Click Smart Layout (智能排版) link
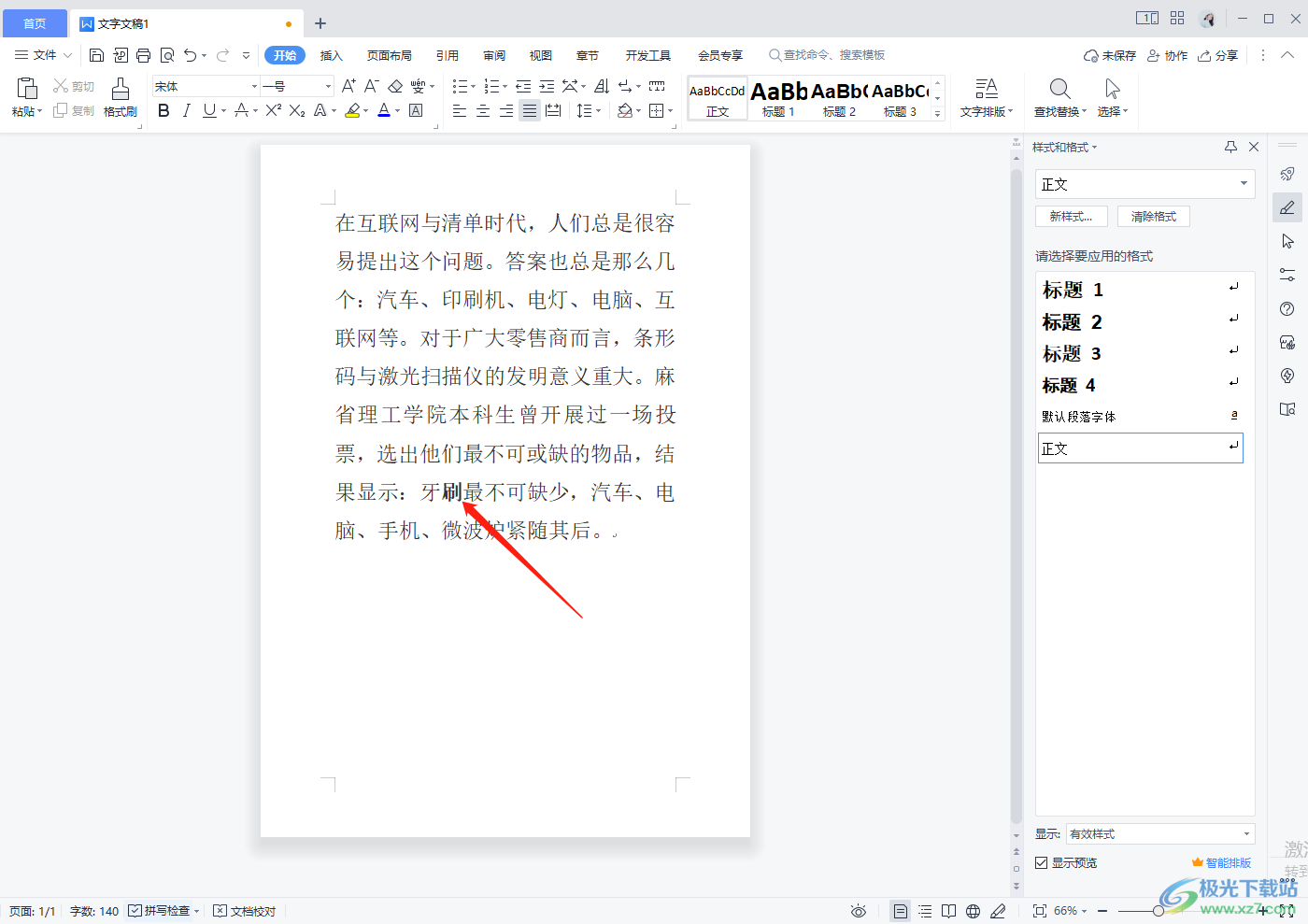1308x924 pixels. tap(1221, 862)
